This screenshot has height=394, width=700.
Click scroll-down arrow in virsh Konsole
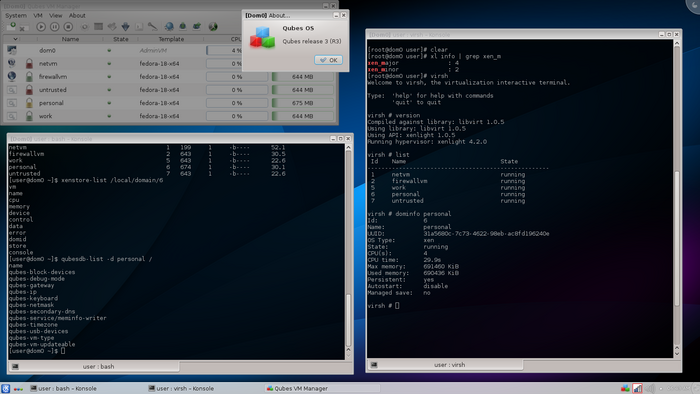677,354
